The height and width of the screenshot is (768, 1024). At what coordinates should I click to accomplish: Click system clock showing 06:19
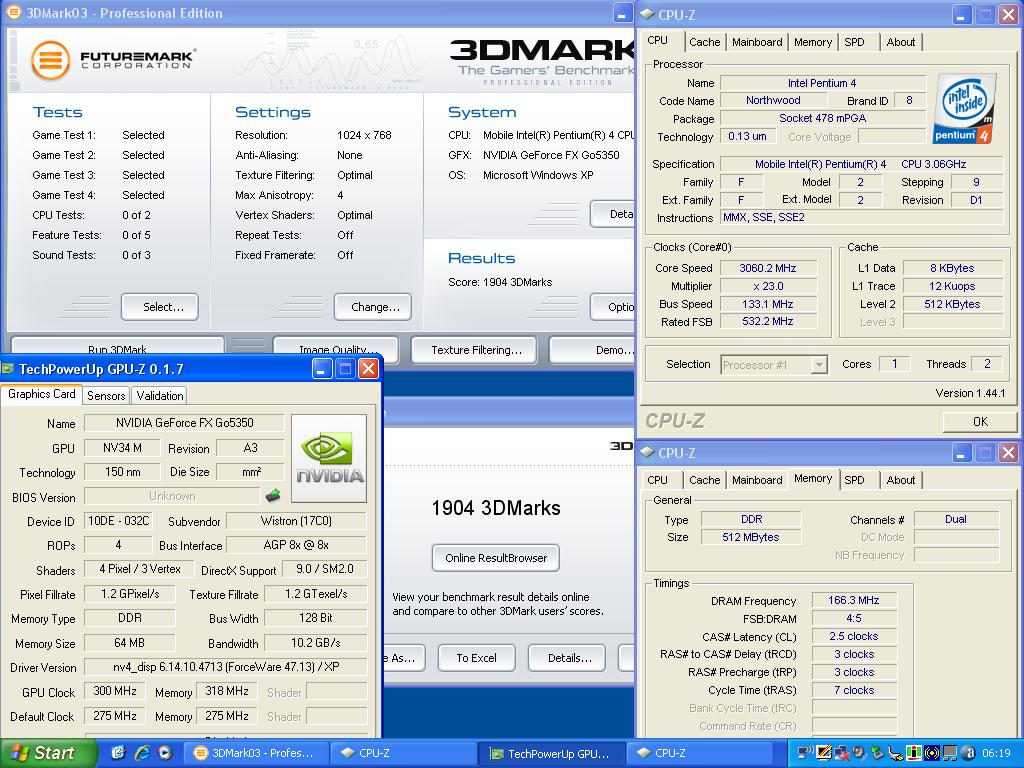tap(997, 753)
